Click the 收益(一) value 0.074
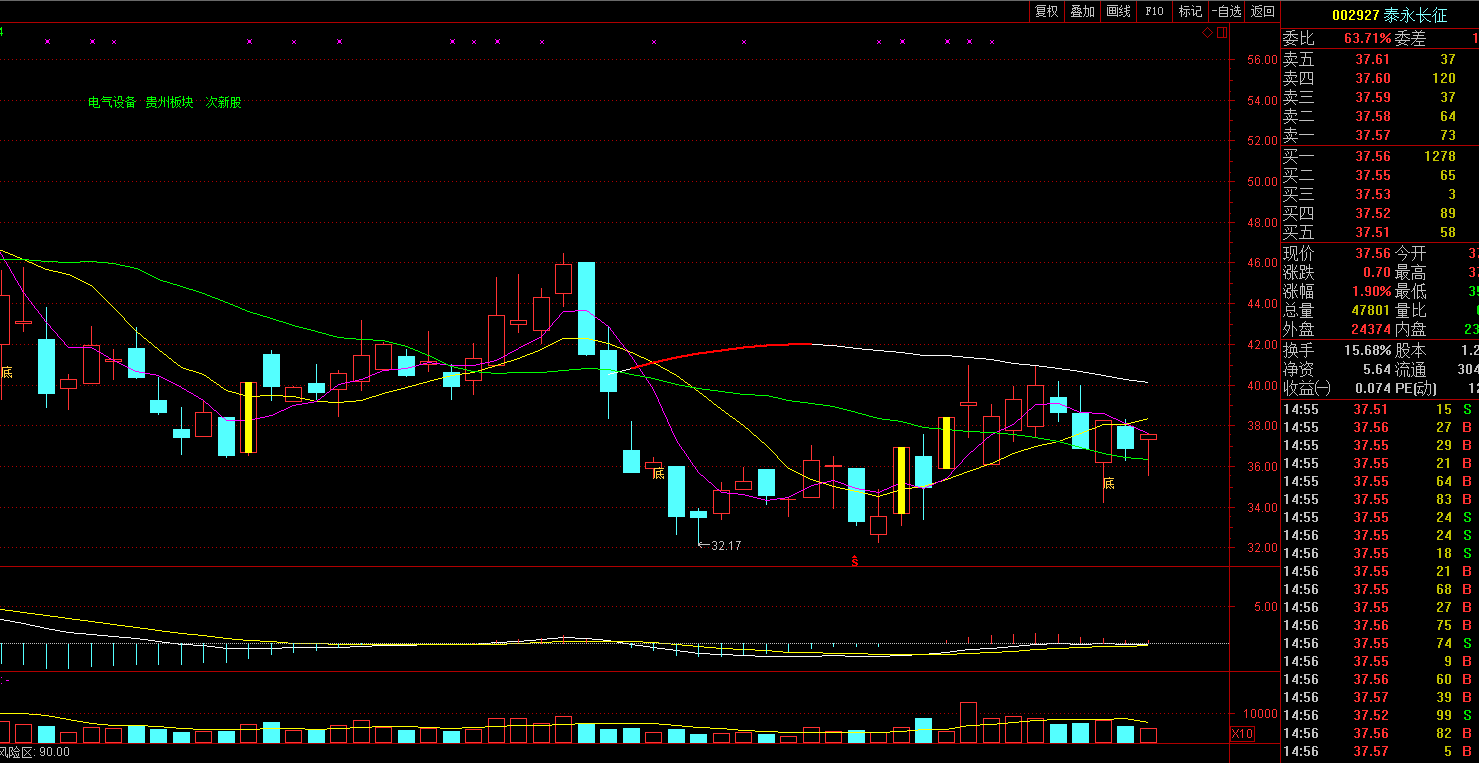This screenshot has height=763, width=1479. point(1373,389)
